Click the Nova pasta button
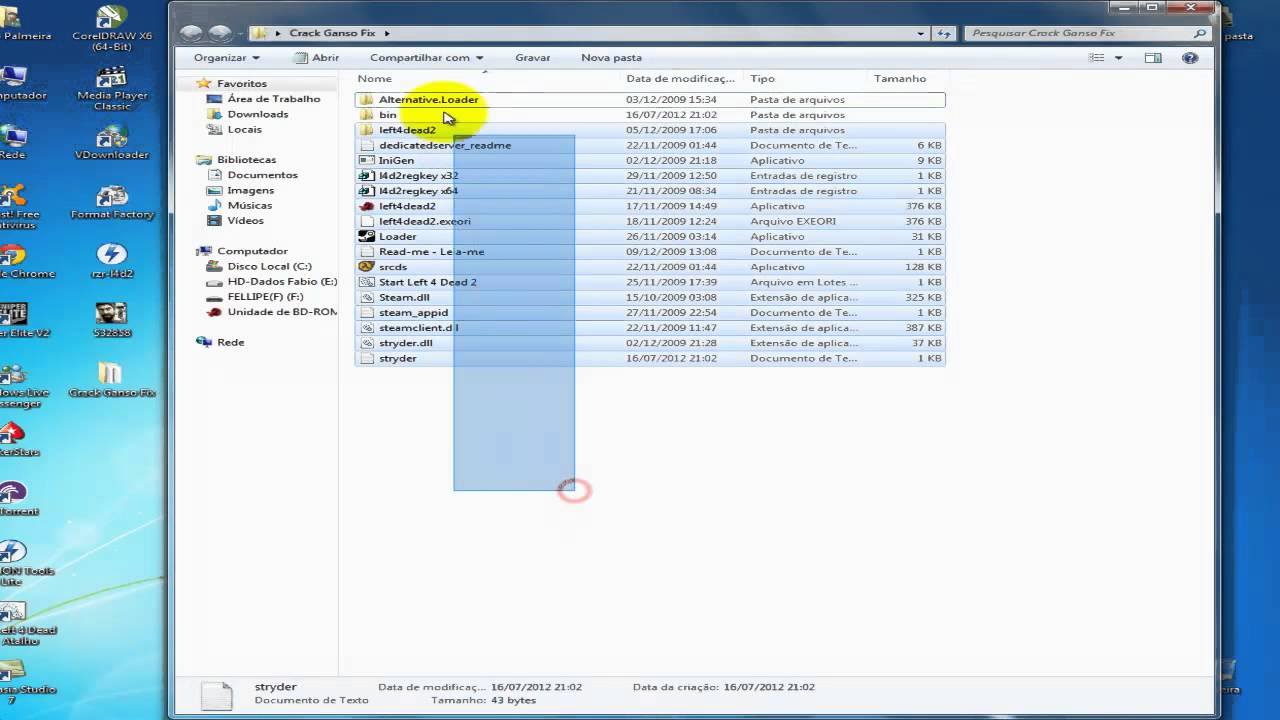This screenshot has height=720, width=1280. [612, 58]
